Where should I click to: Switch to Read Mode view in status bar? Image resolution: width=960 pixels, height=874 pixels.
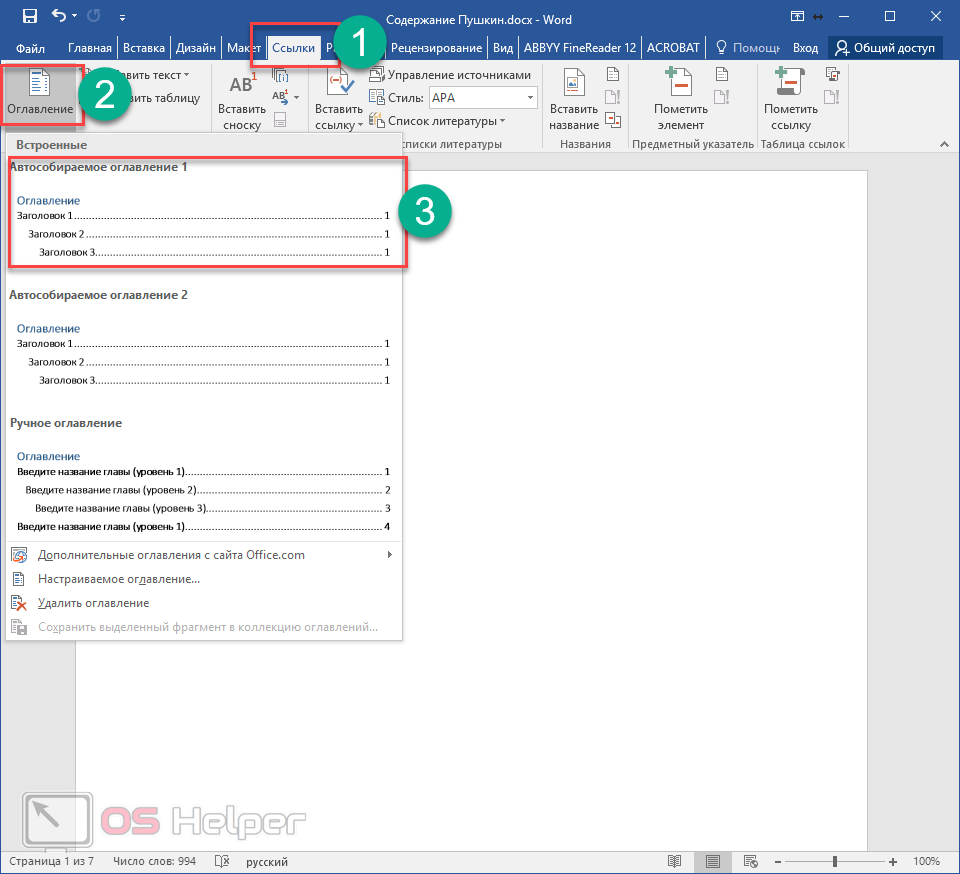pyautogui.click(x=675, y=861)
